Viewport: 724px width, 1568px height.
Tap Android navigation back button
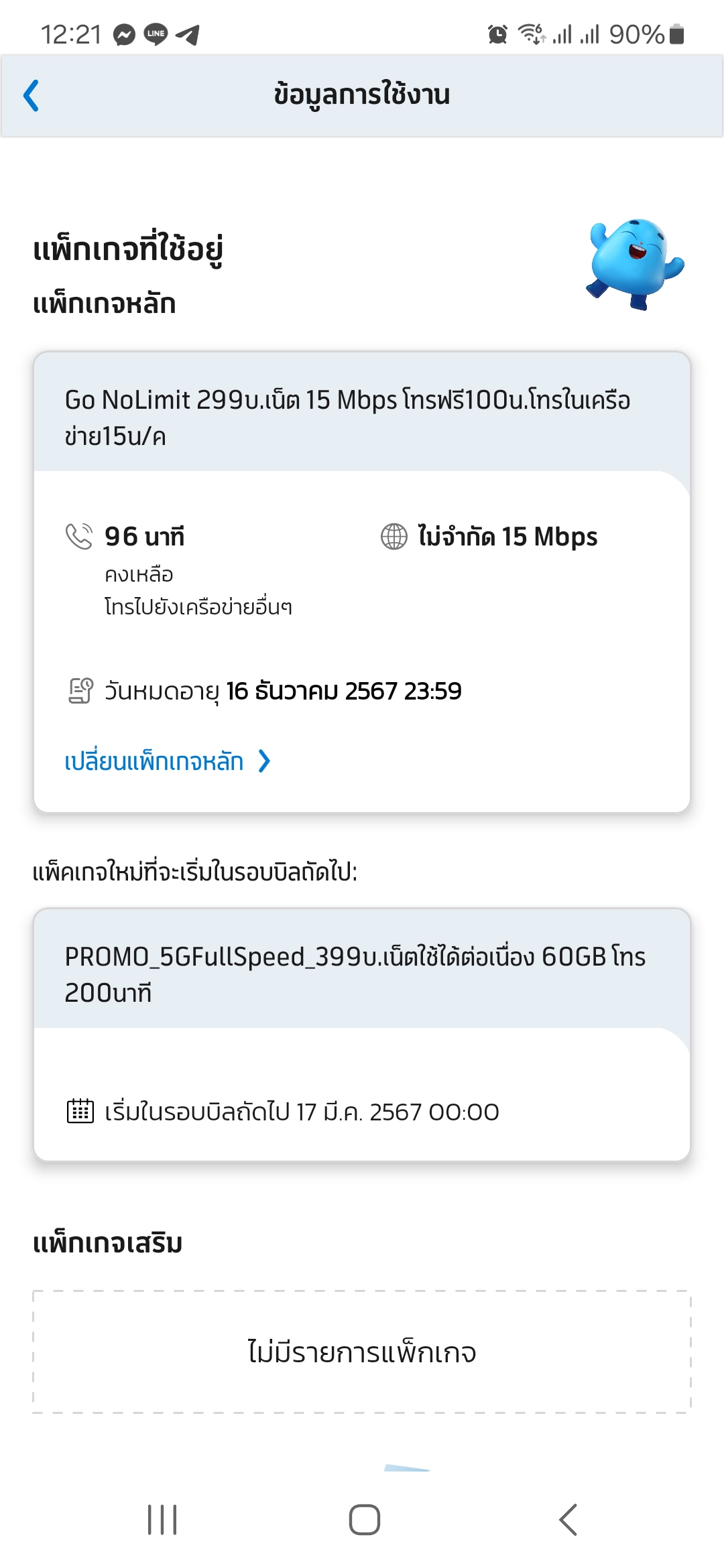coord(568,1519)
